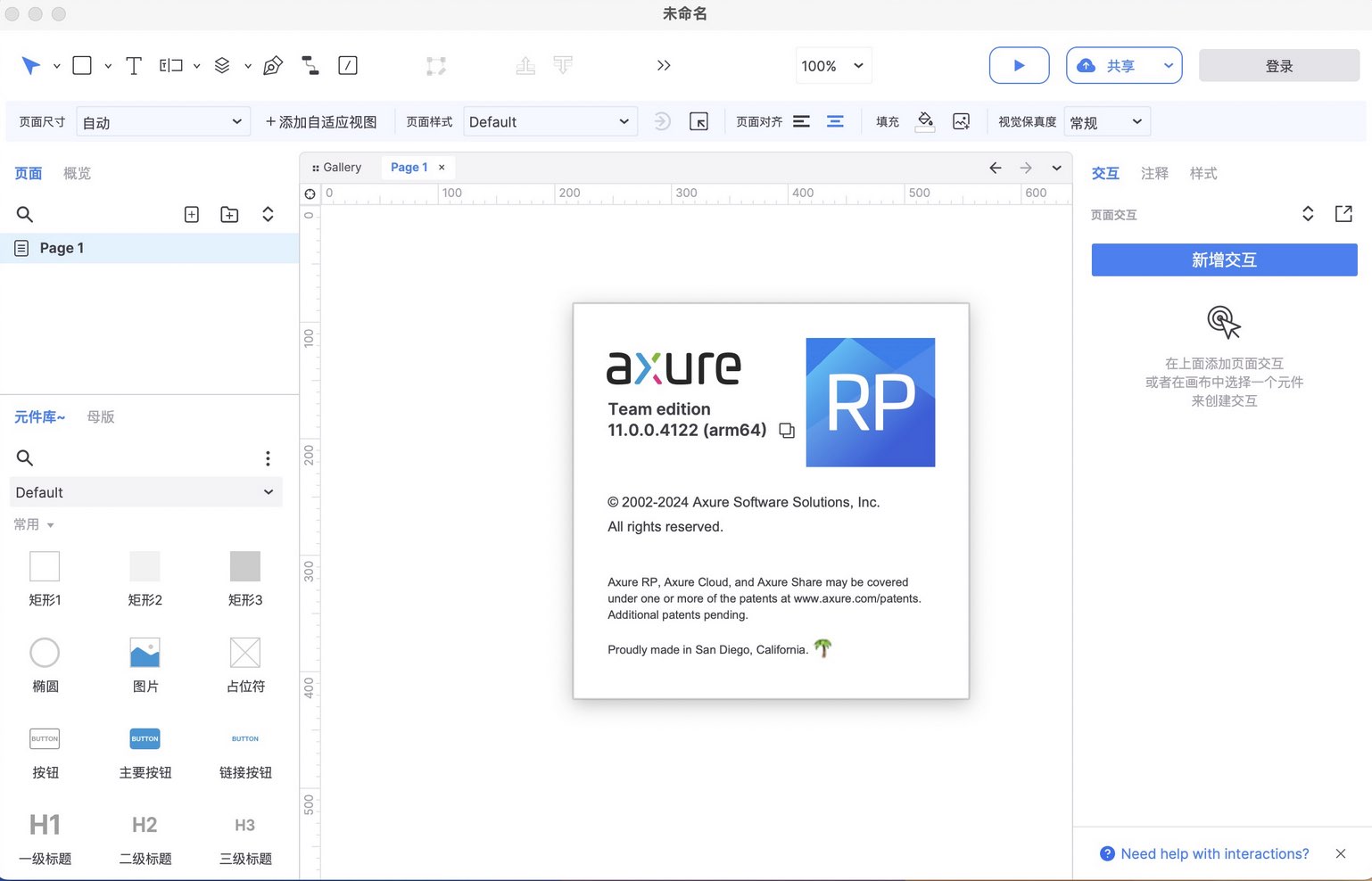Viewport: 1372px width, 881px height.
Task: Switch to 母版 masters tab
Action: (101, 416)
